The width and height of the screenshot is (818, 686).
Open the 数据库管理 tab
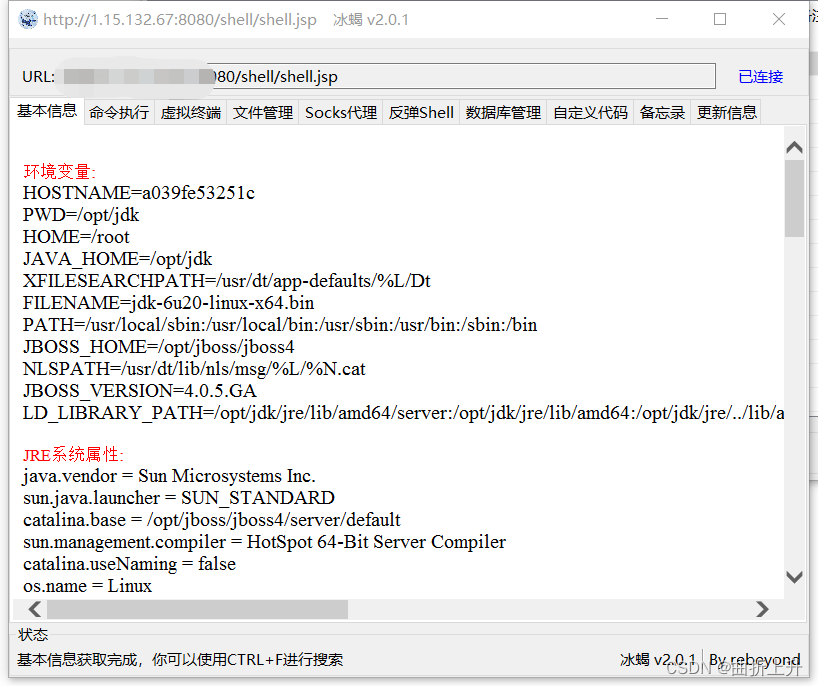tap(504, 112)
